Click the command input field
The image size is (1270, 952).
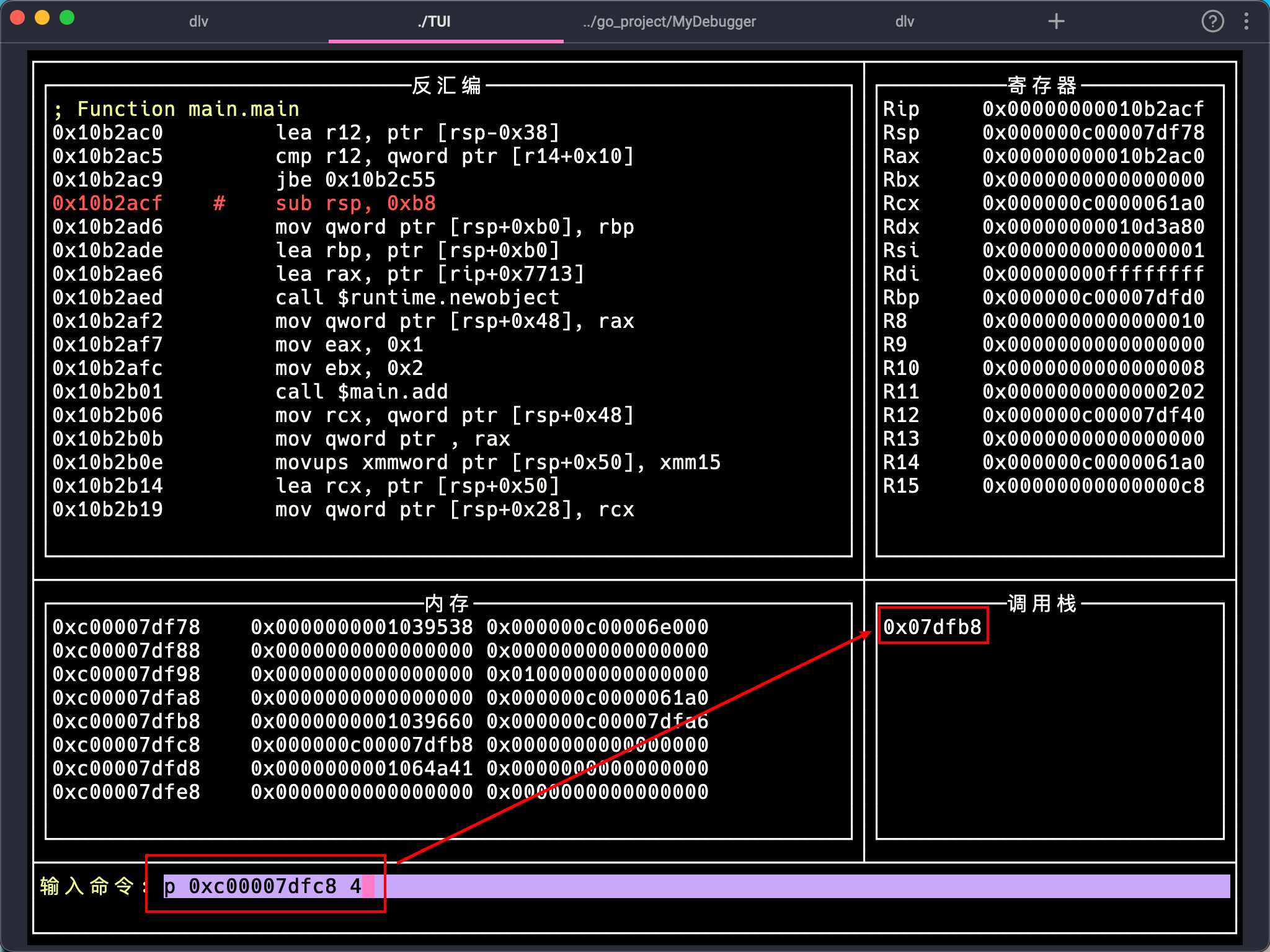682,886
